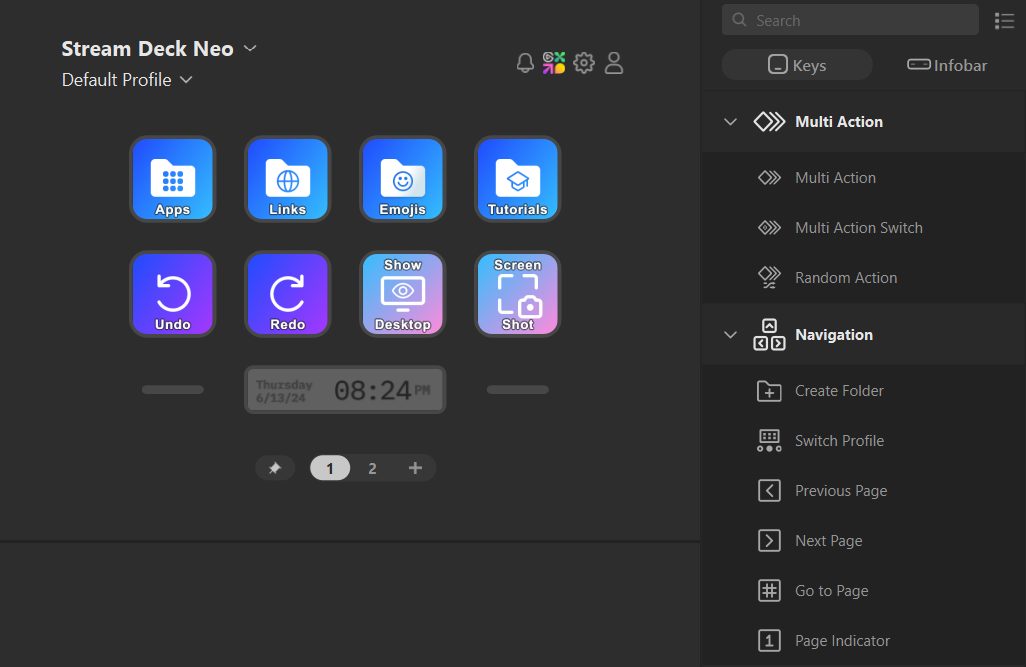Collapse the Multi Action category
The width and height of the screenshot is (1026, 667).
[730, 122]
